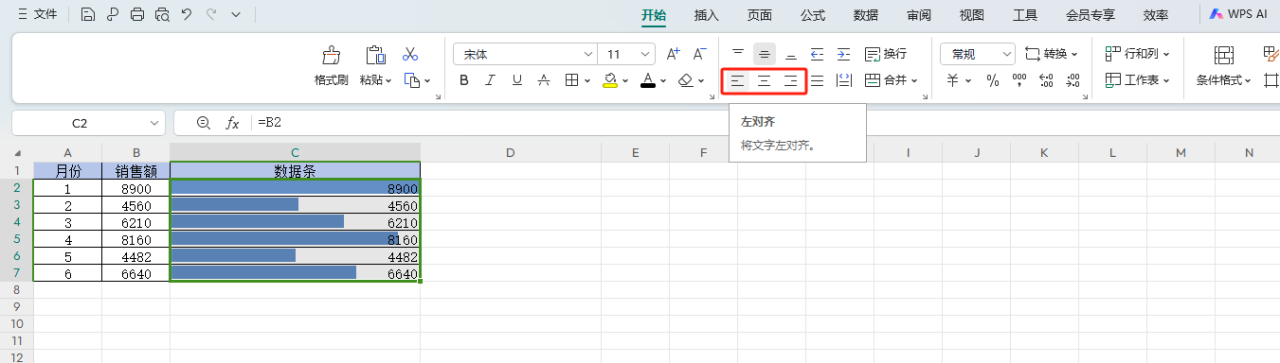The width and height of the screenshot is (1280, 363).
Task: Open Print Preview from quick access toolbar
Action: (162, 14)
